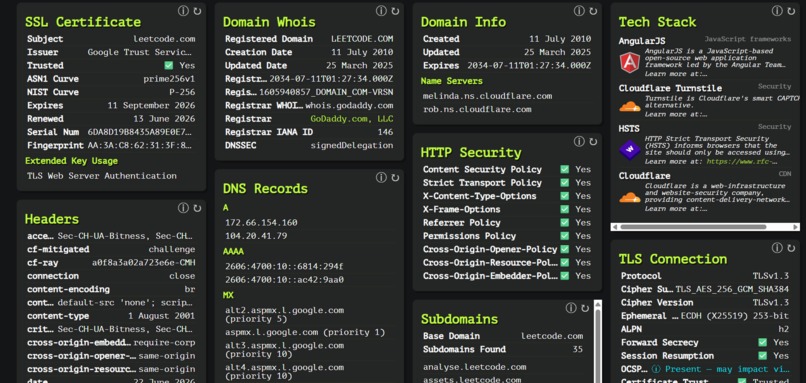The image size is (806, 383).
Task: Show info for DNS Records card
Action: click(381, 177)
